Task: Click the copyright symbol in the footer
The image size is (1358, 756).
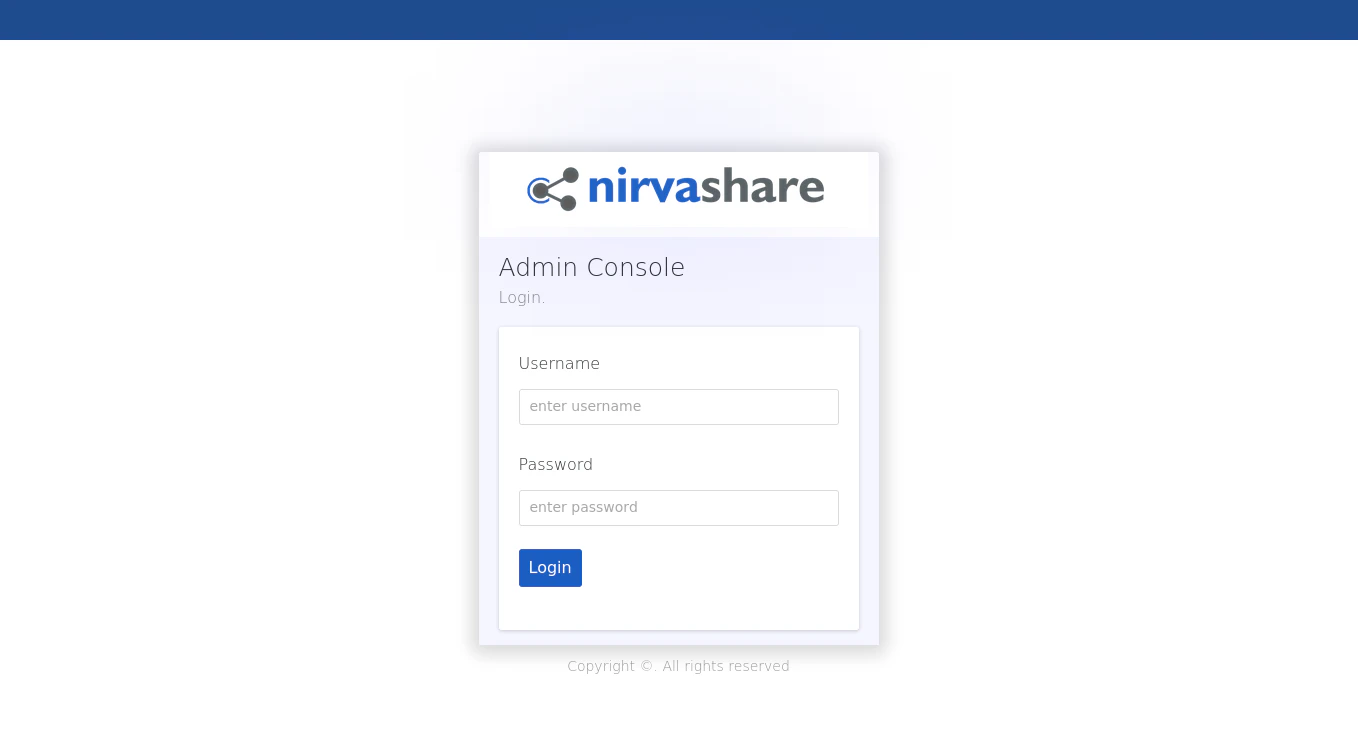Action: pos(645,666)
